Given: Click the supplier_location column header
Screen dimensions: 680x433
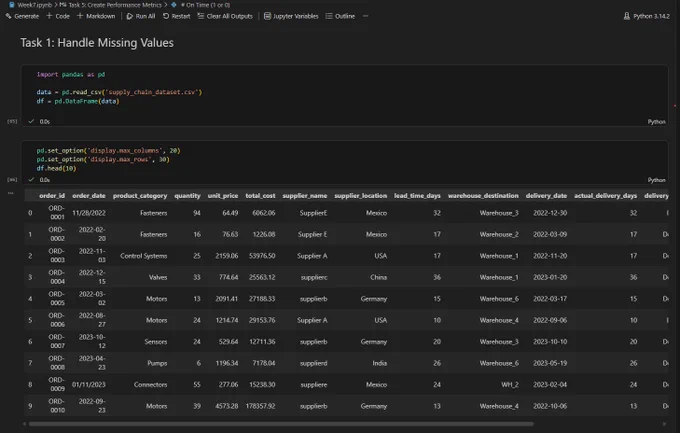Looking at the screenshot, I should coord(360,196).
